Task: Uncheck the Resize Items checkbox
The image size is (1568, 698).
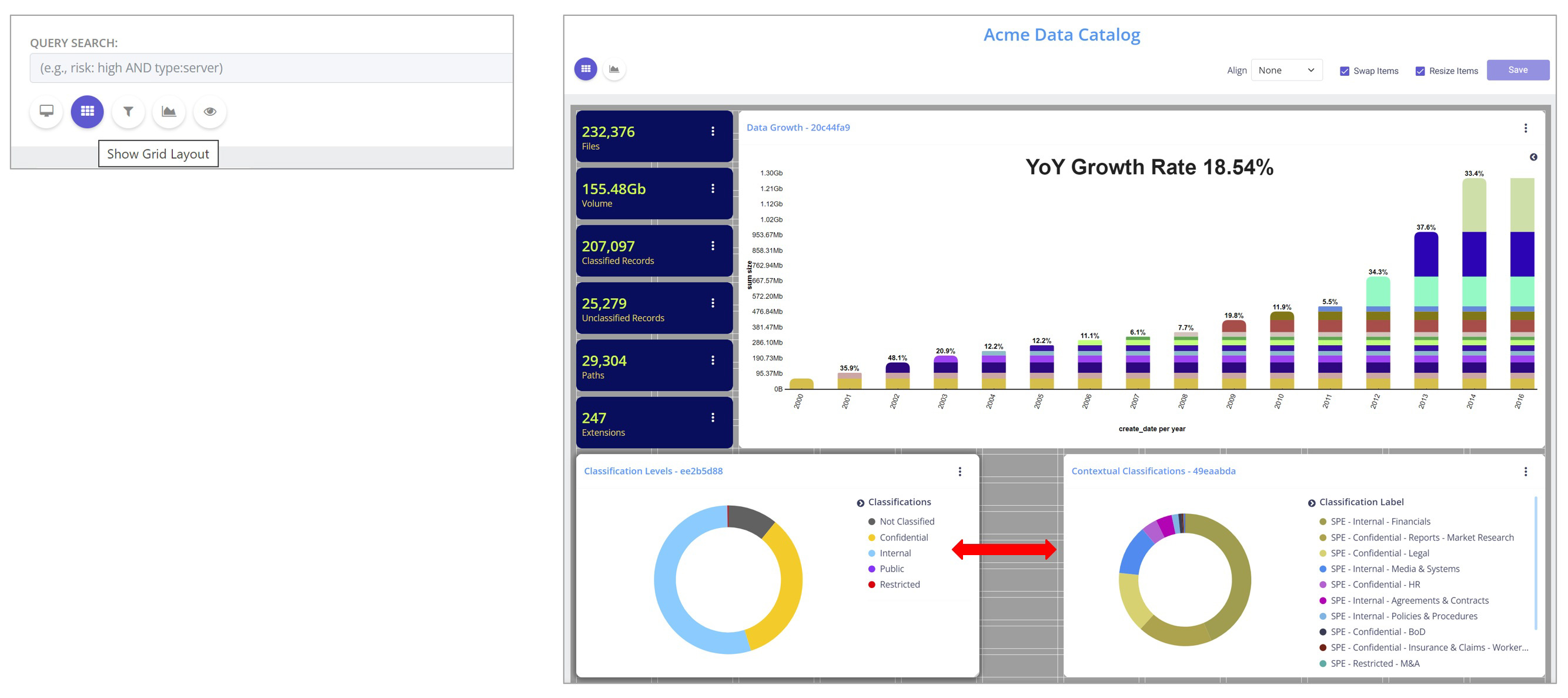Action: point(1420,71)
